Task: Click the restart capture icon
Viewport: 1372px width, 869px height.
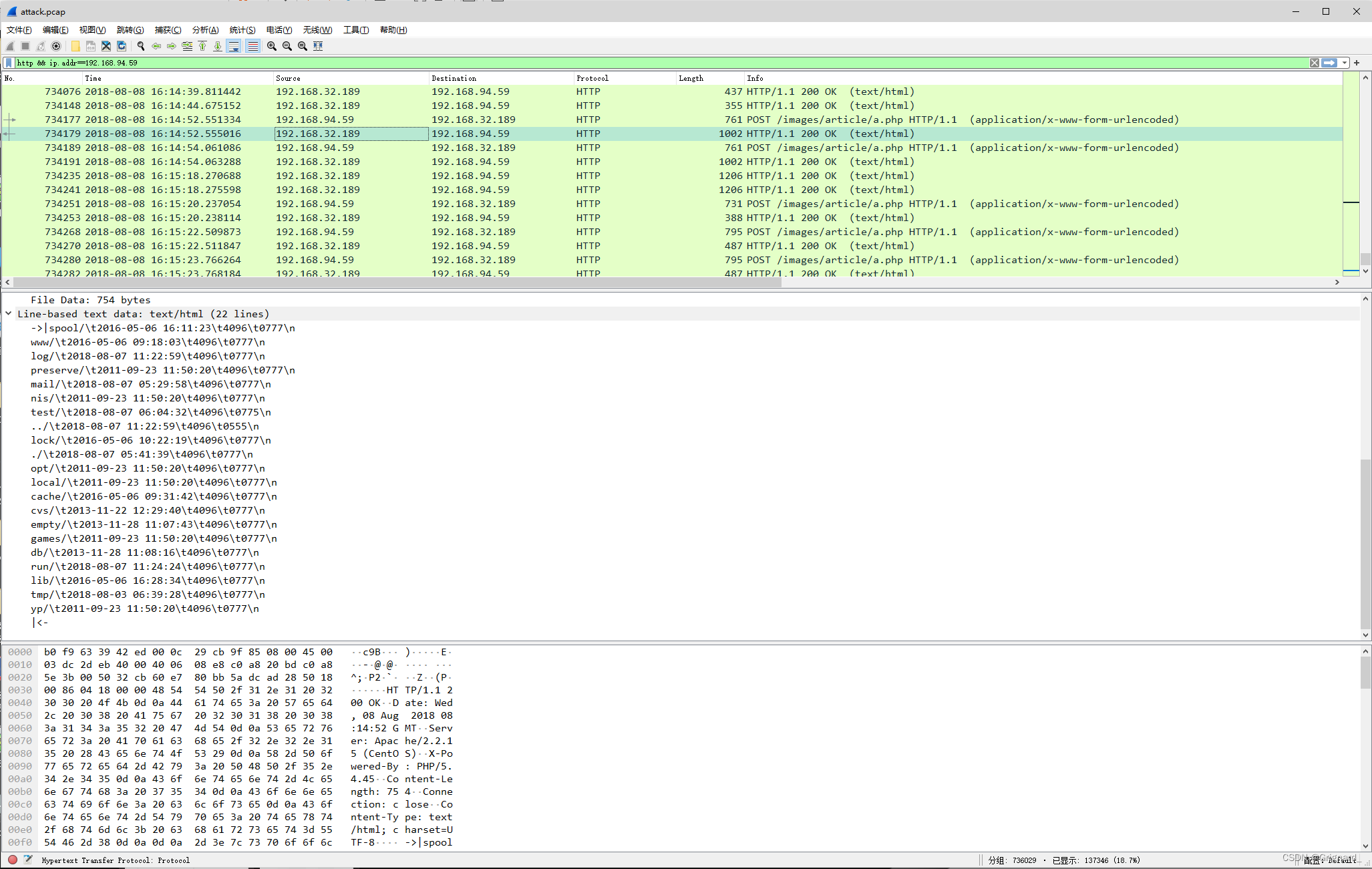Action: click(x=41, y=46)
